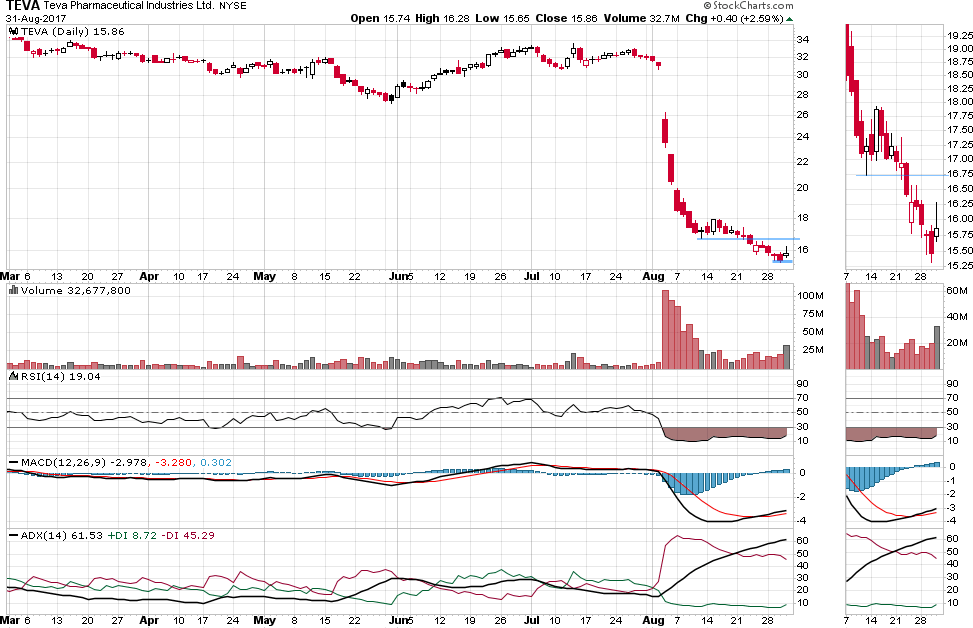The width and height of the screenshot is (973, 628).
Task: Click the 75M label on the volume axis
Action: tap(813, 313)
